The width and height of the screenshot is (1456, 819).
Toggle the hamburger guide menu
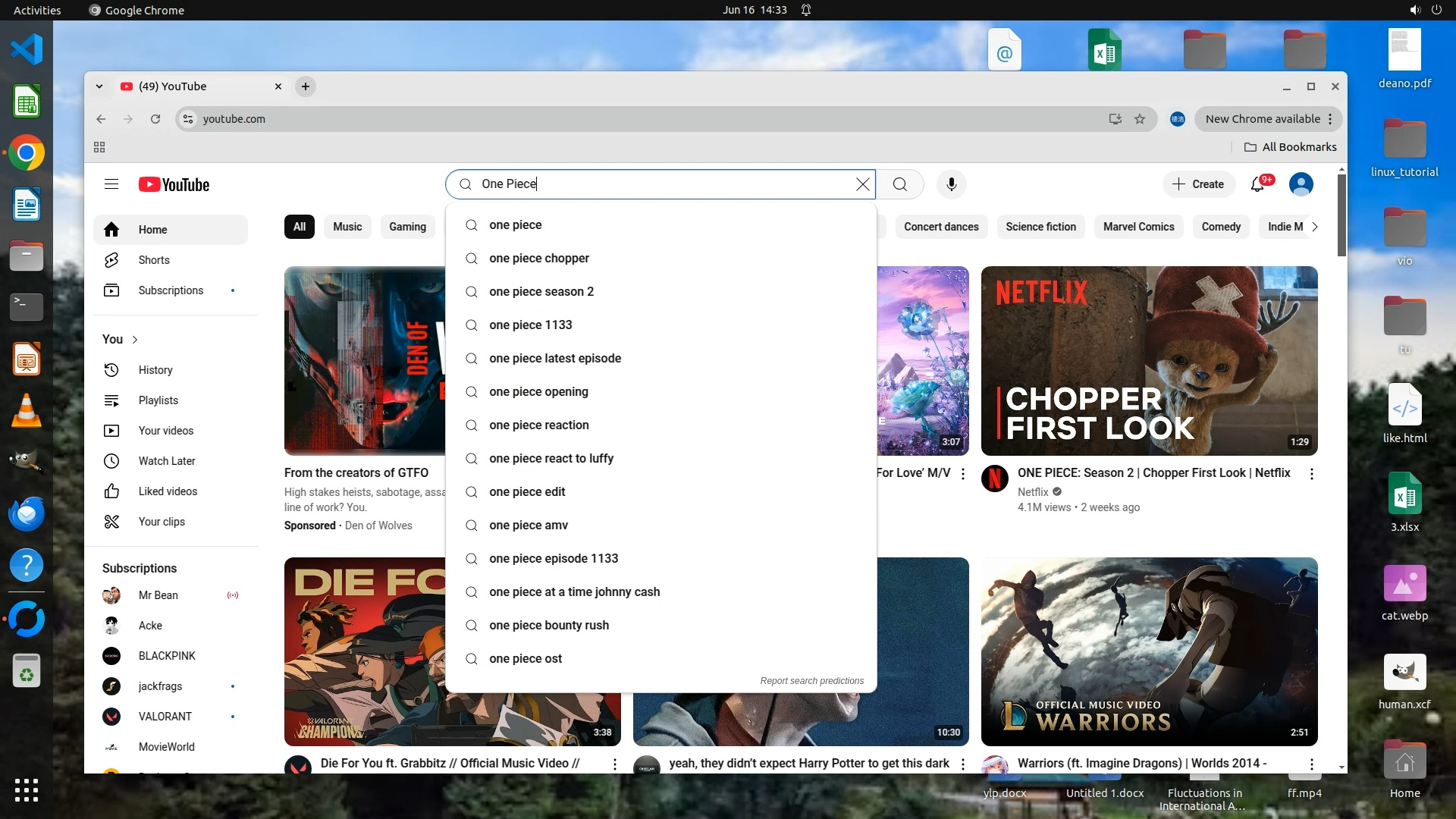click(111, 184)
